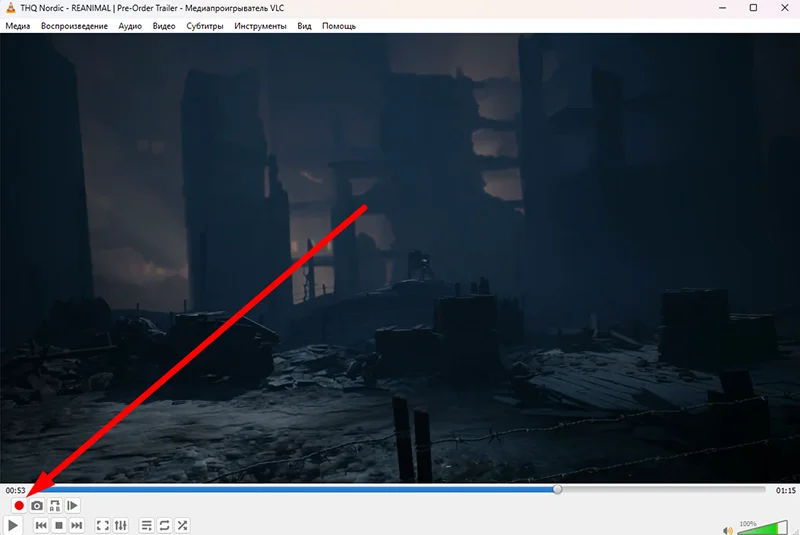Click the seek bar position handle

pyautogui.click(x=558, y=490)
